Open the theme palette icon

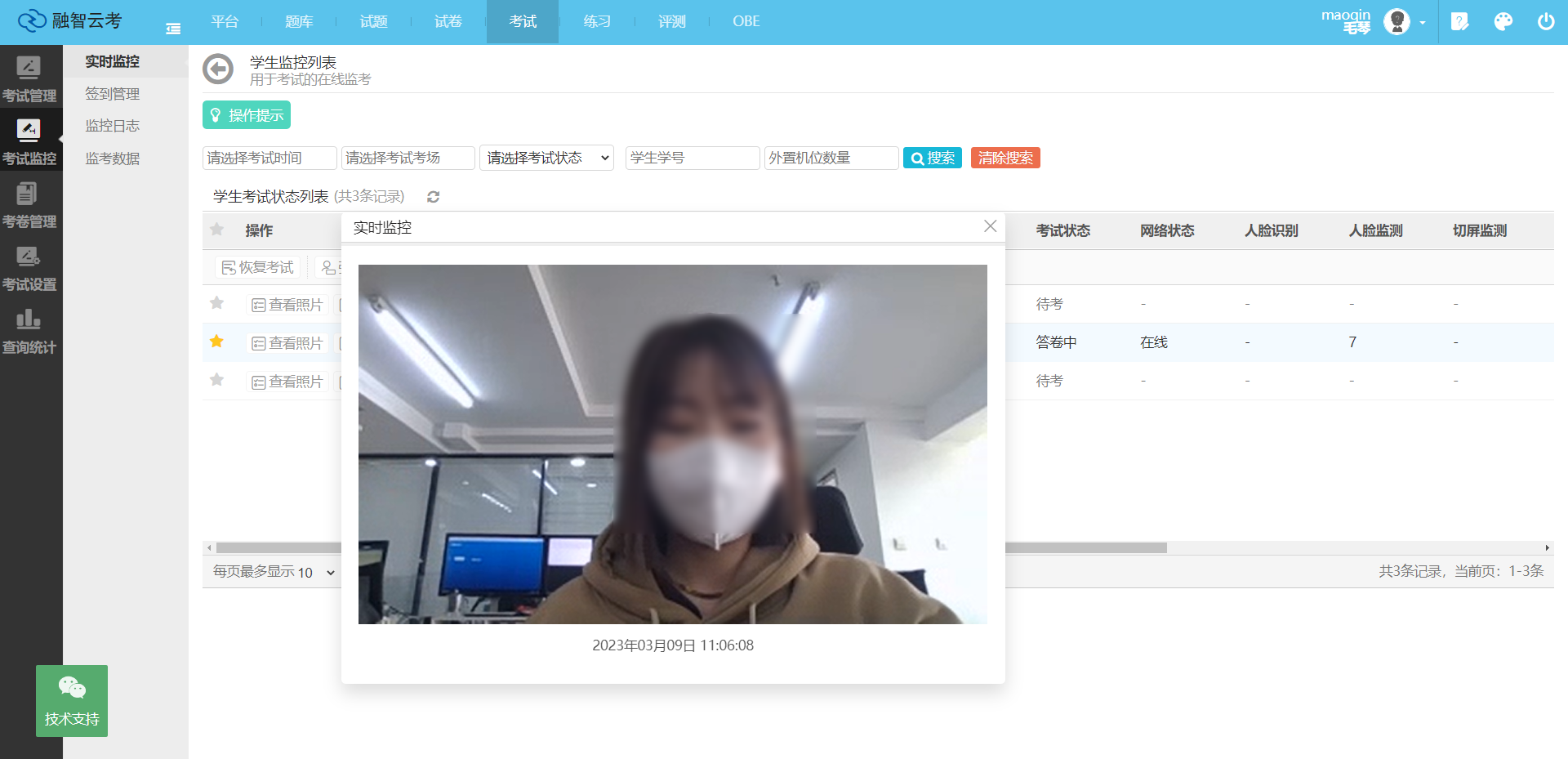pyautogui.click(x=1503, y=22)
